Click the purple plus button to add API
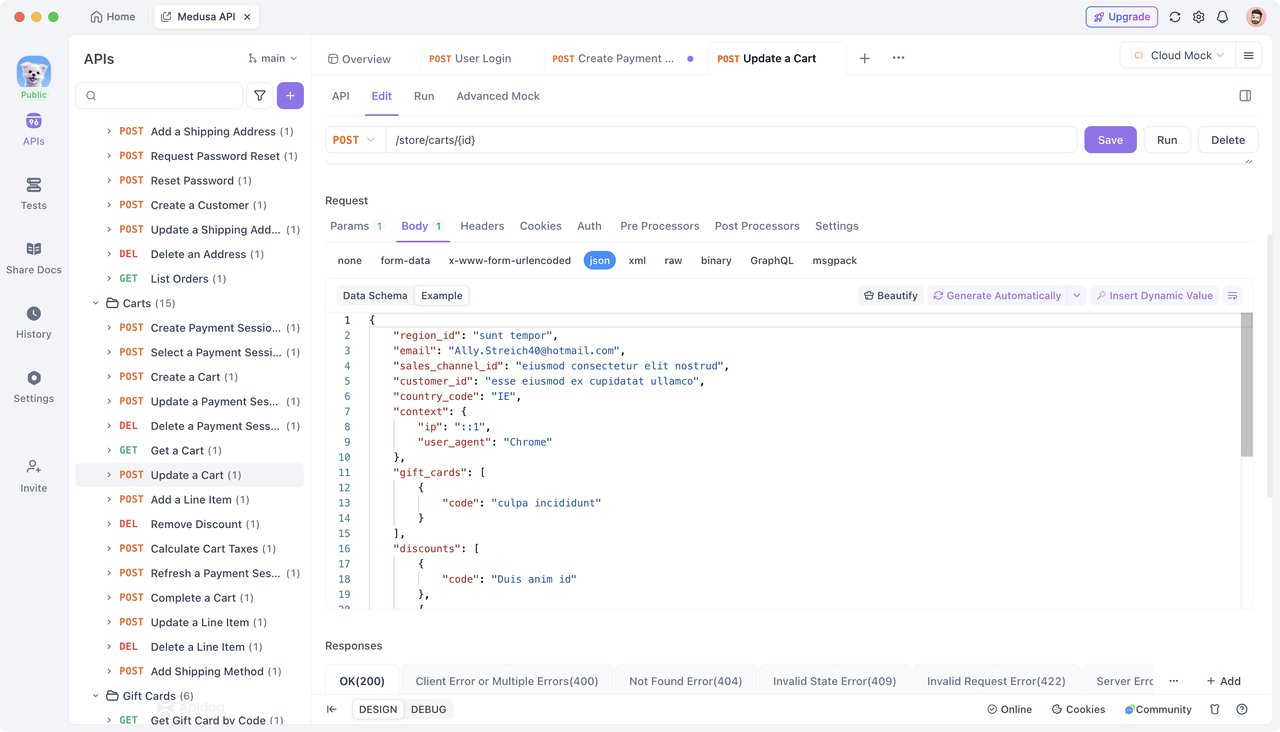This screenshot has width=1280, height=732. pyautogui.click(x=290, y=96)
